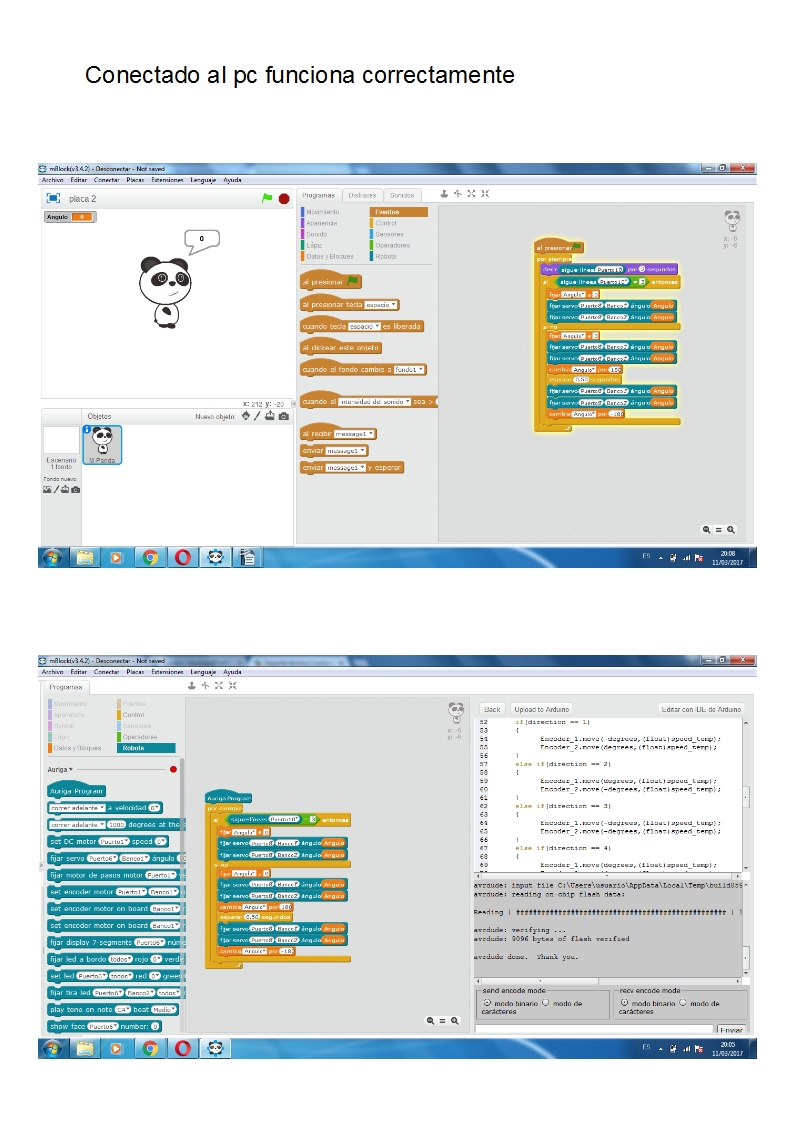794x1123 pixels.
Task: Open Conectar menu in top window
Action: tap(106, 180)
